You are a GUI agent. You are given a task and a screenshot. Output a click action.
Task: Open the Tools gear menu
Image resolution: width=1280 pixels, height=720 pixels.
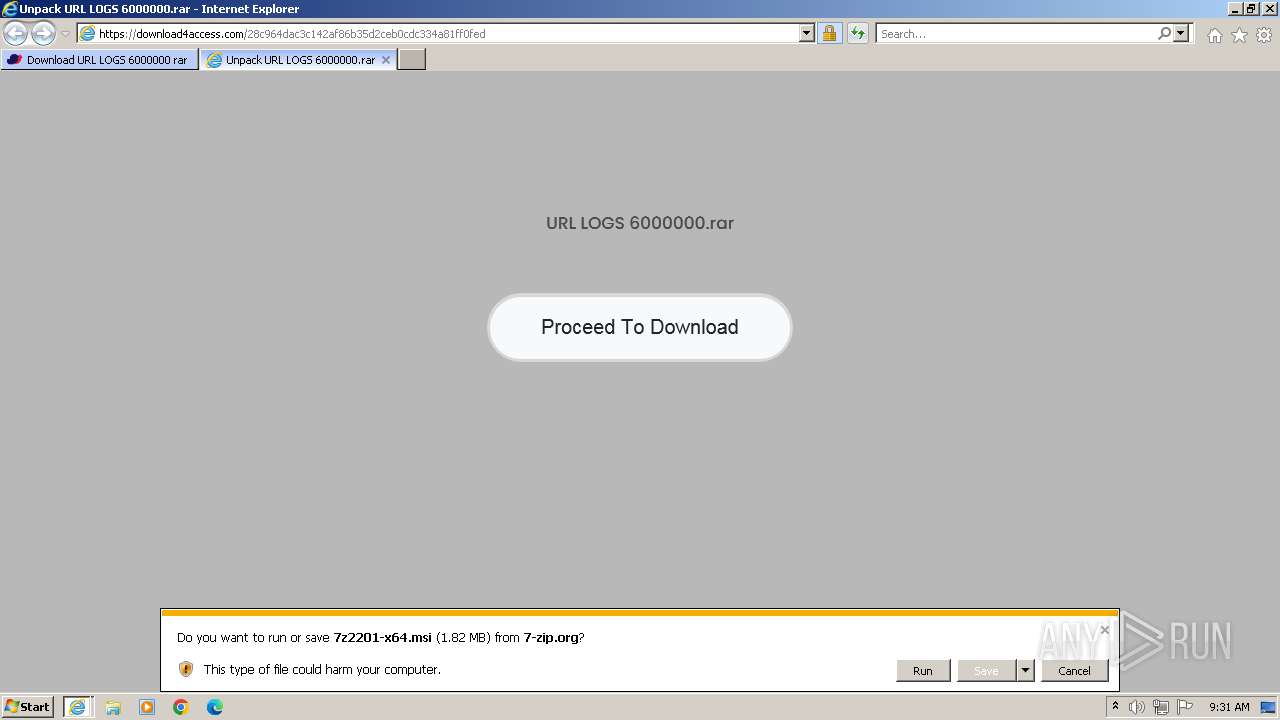tap(1264, 35)
